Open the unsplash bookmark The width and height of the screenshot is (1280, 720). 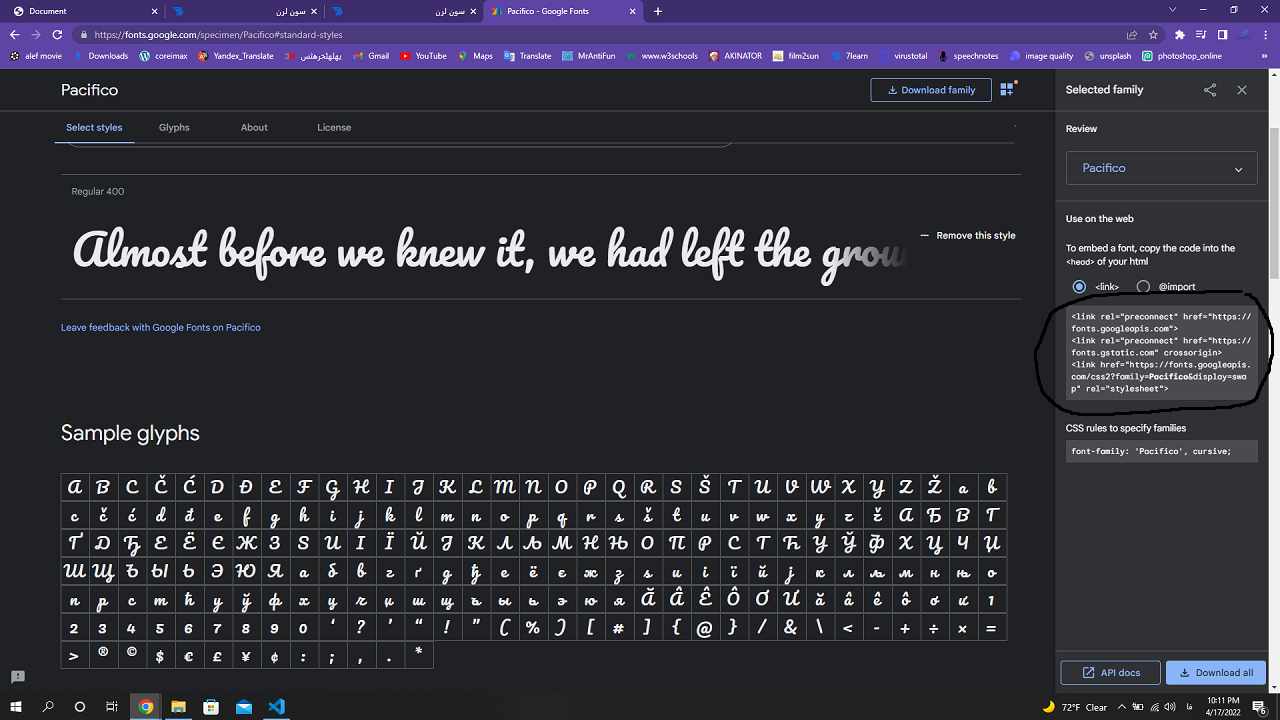(1107, 56)
